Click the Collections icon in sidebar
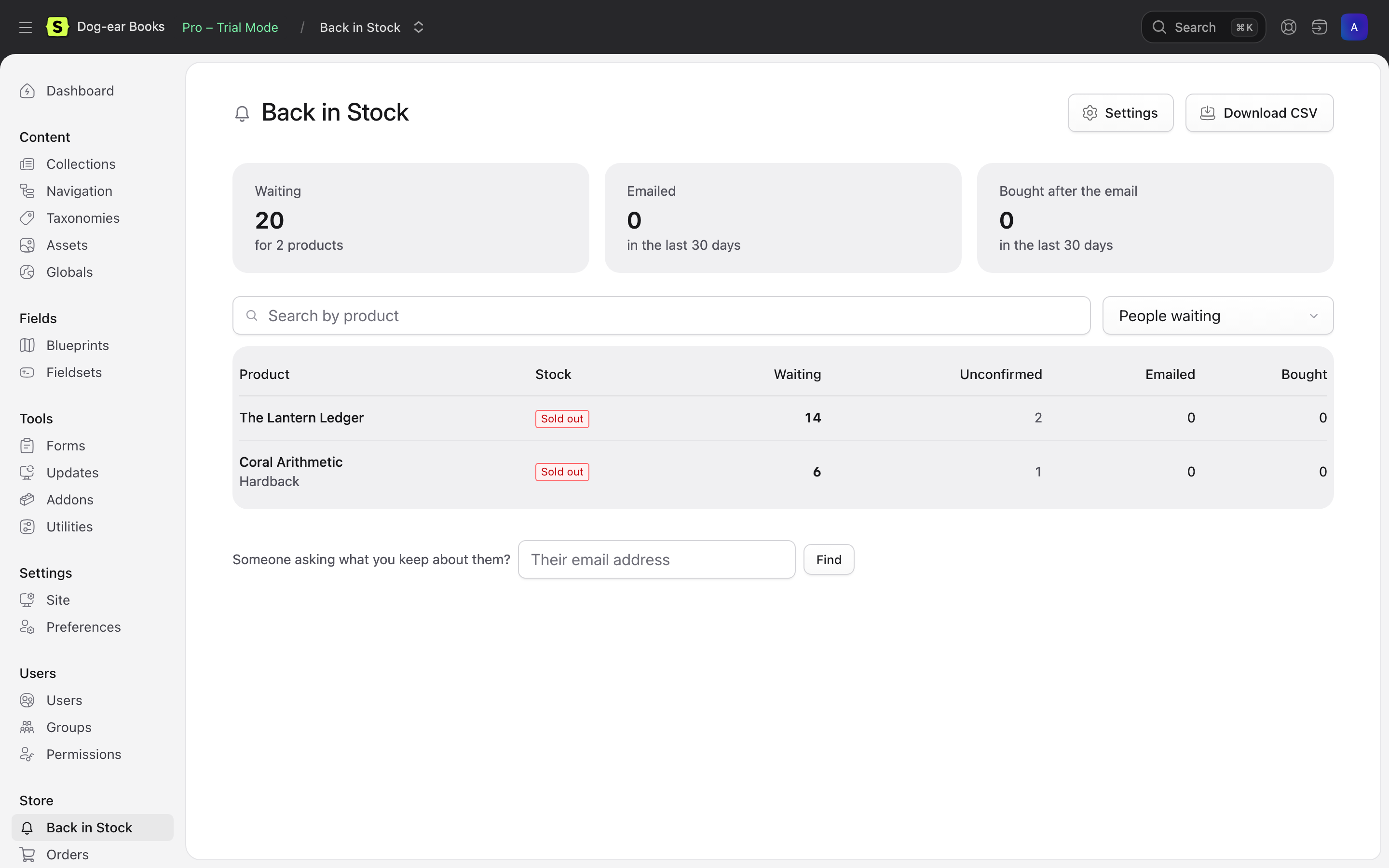Image resolution: width=1389 pixels, height=868 pixels. pyautogui.click(x=27, y=164)
